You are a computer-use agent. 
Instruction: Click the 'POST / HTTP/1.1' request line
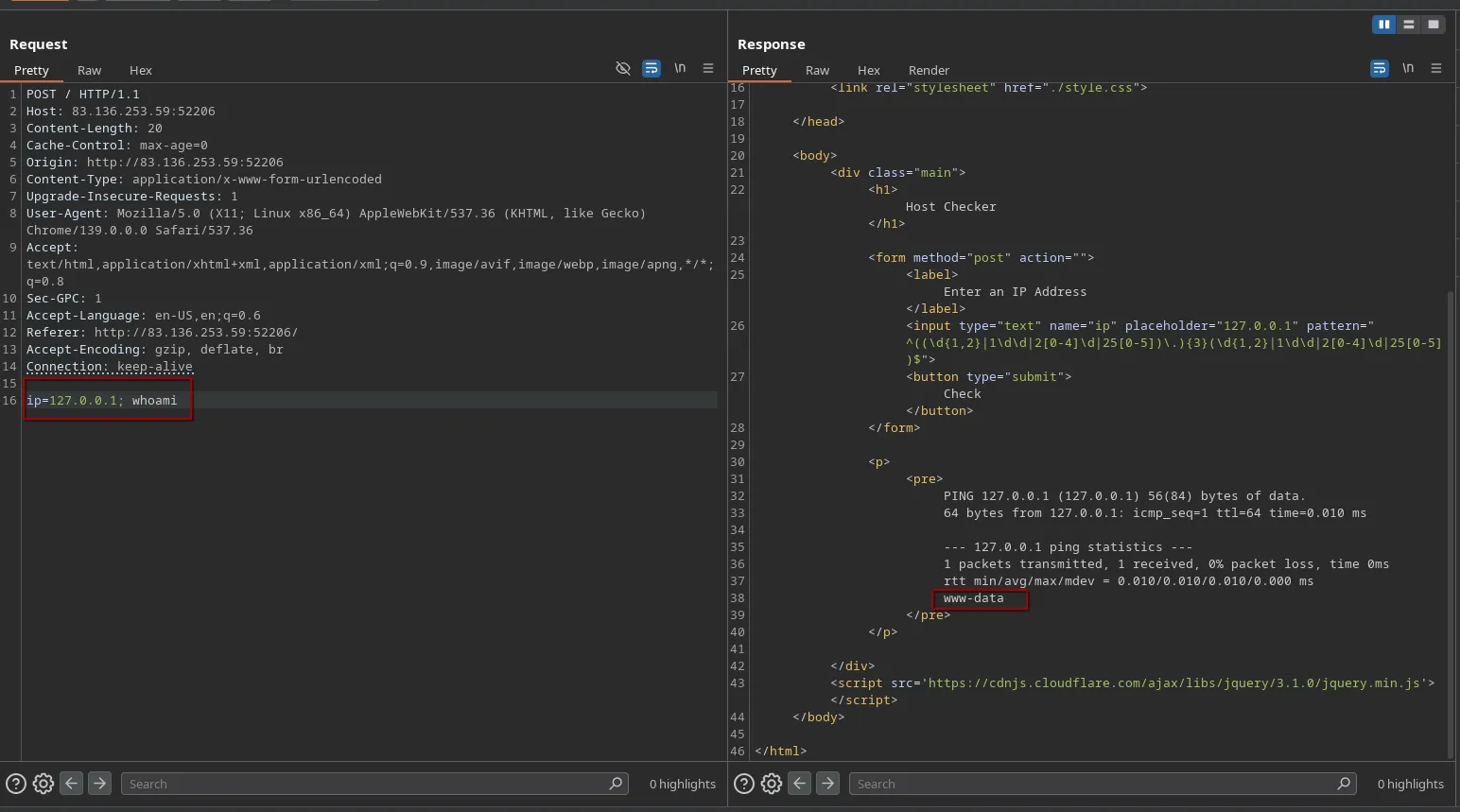click(83, 95)
